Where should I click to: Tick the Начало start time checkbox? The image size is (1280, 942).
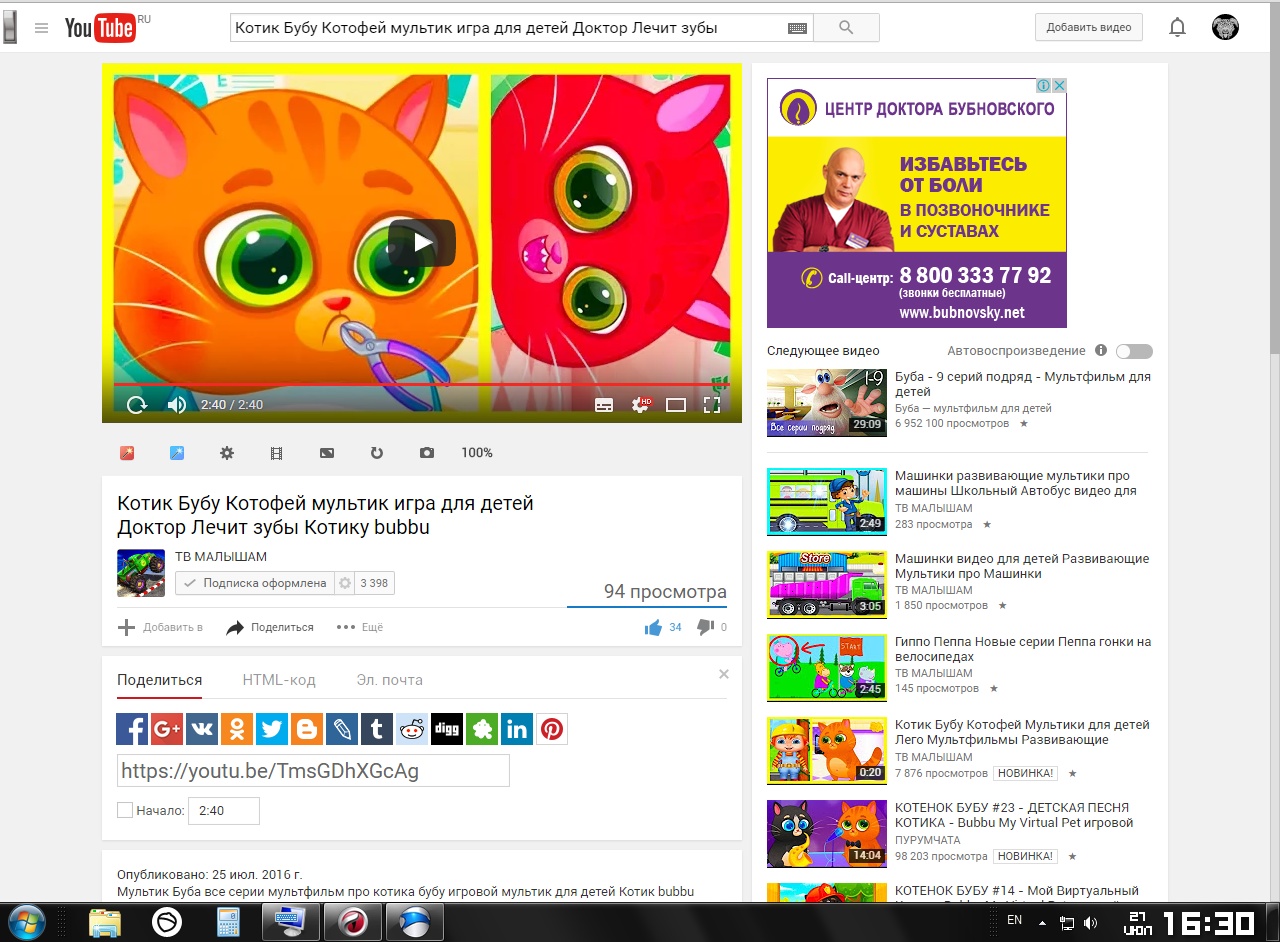point(125,810)
